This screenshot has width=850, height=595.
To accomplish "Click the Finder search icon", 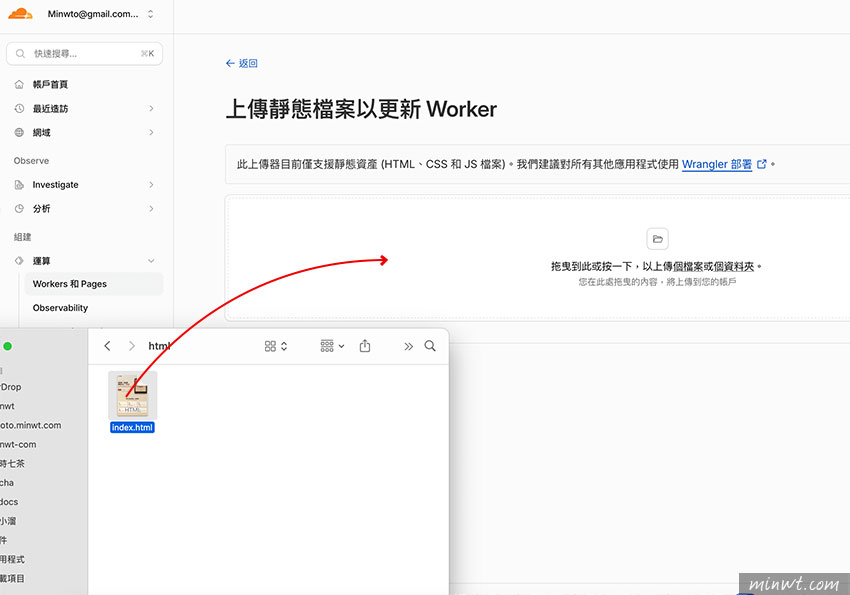I will tap(430, 346).
